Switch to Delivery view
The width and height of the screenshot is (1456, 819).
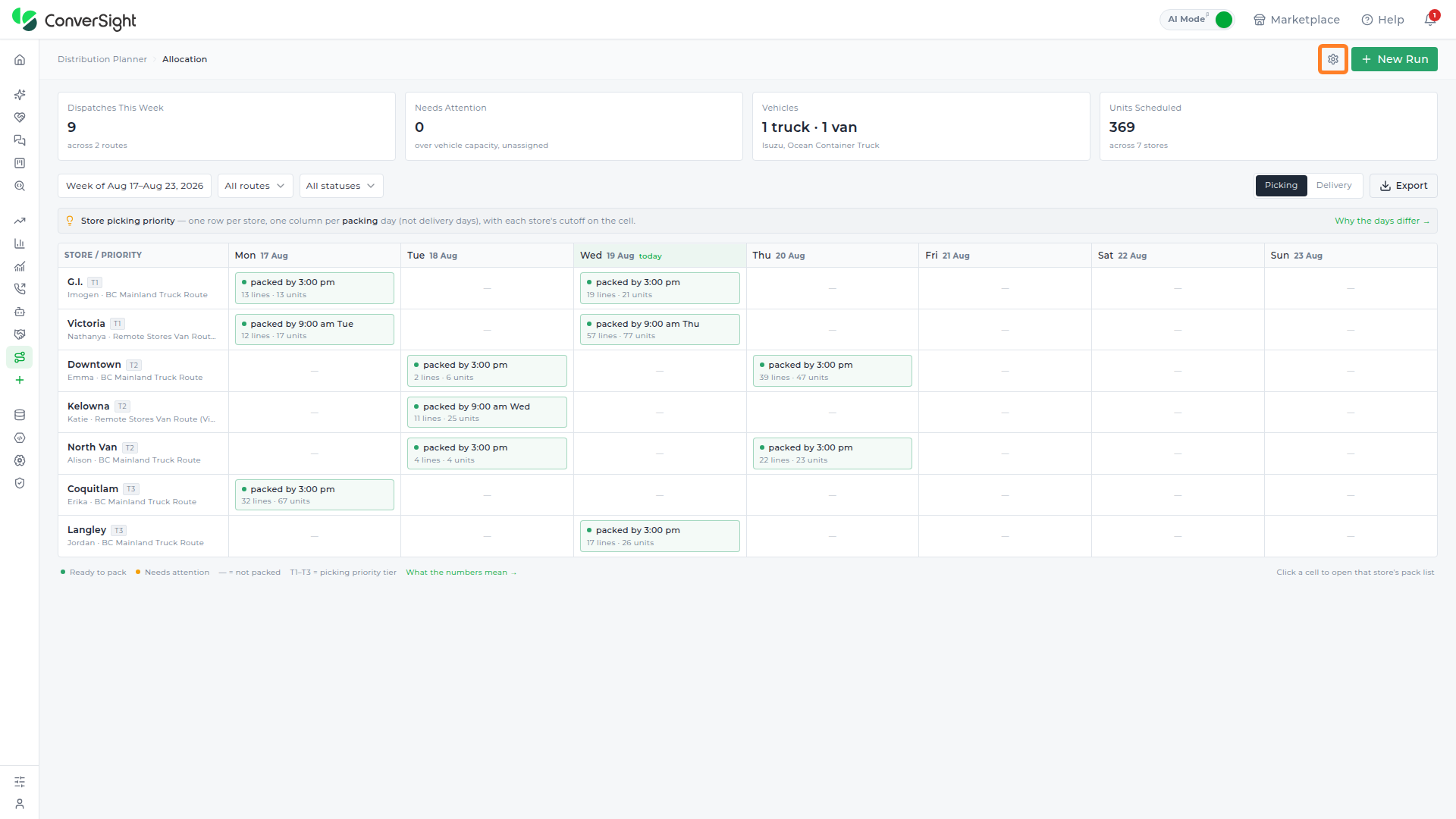tap(1334, 186)
